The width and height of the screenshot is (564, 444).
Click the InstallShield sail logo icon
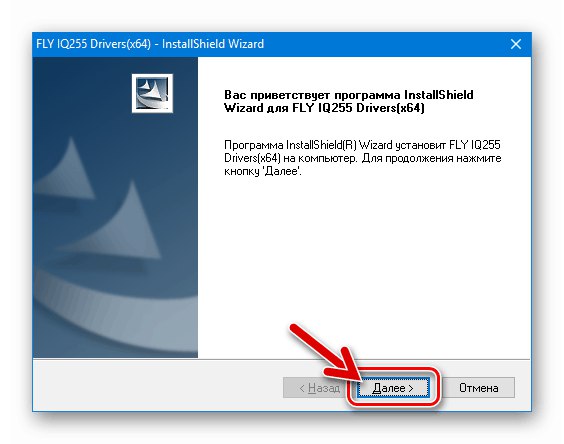(x=152, y=94)
